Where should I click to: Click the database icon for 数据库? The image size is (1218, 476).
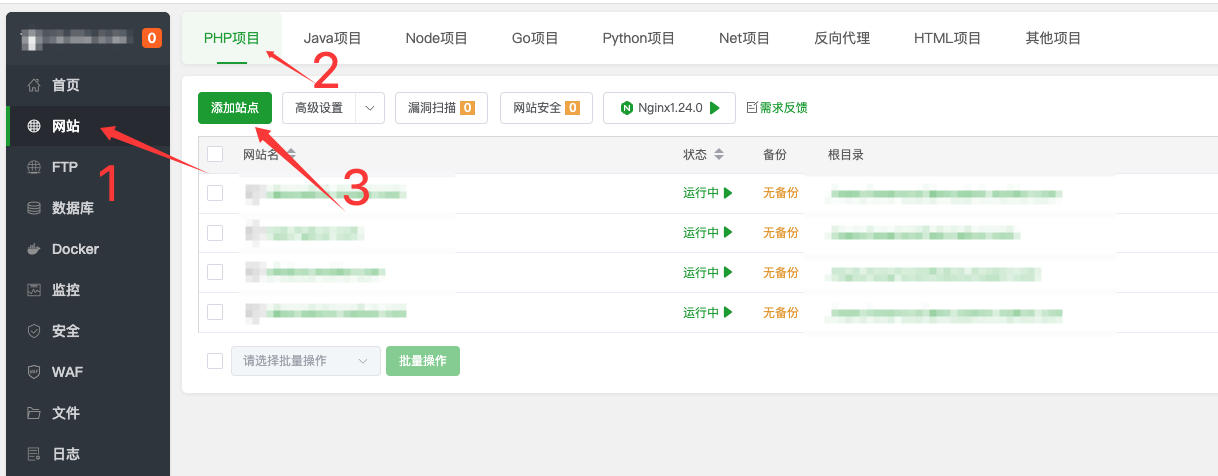34,208
